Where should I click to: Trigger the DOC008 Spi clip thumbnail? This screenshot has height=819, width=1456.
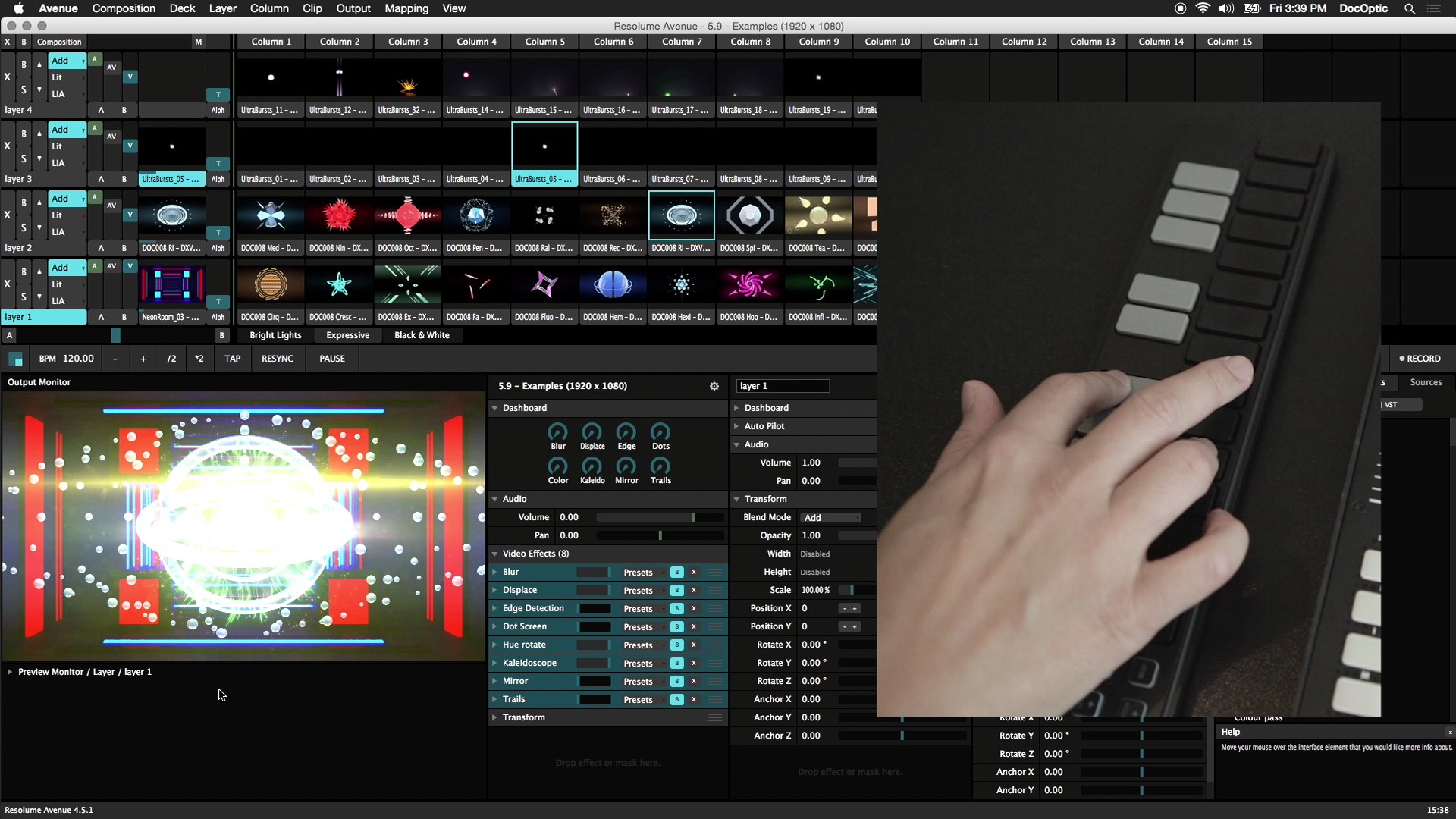pyautogui.click(x=749, y=216)
